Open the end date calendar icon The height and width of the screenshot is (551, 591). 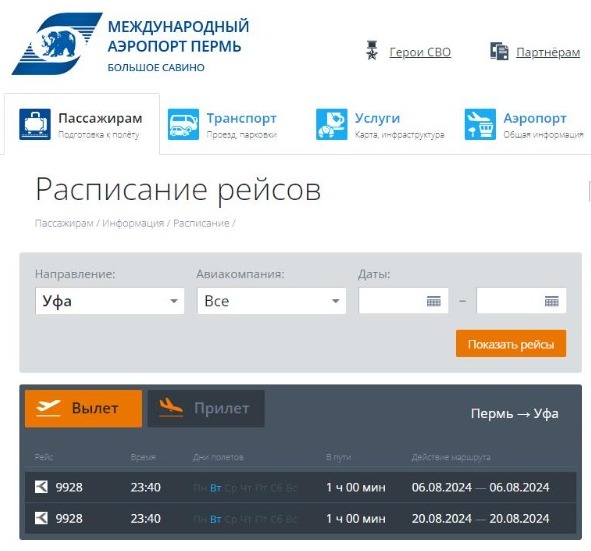pyautogui.click(x=551, y=301)
